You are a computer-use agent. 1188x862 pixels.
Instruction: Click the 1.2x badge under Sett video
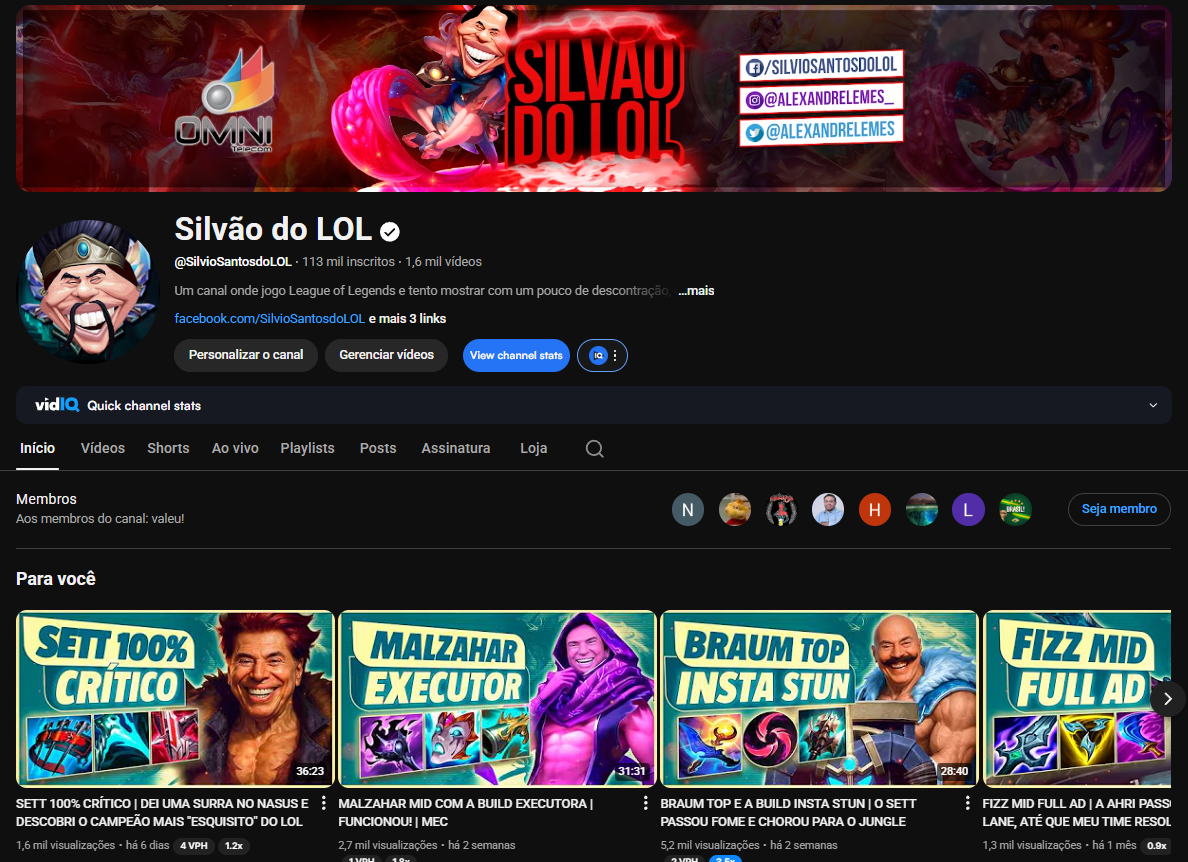pyautogui.click(x=233, y=845)
